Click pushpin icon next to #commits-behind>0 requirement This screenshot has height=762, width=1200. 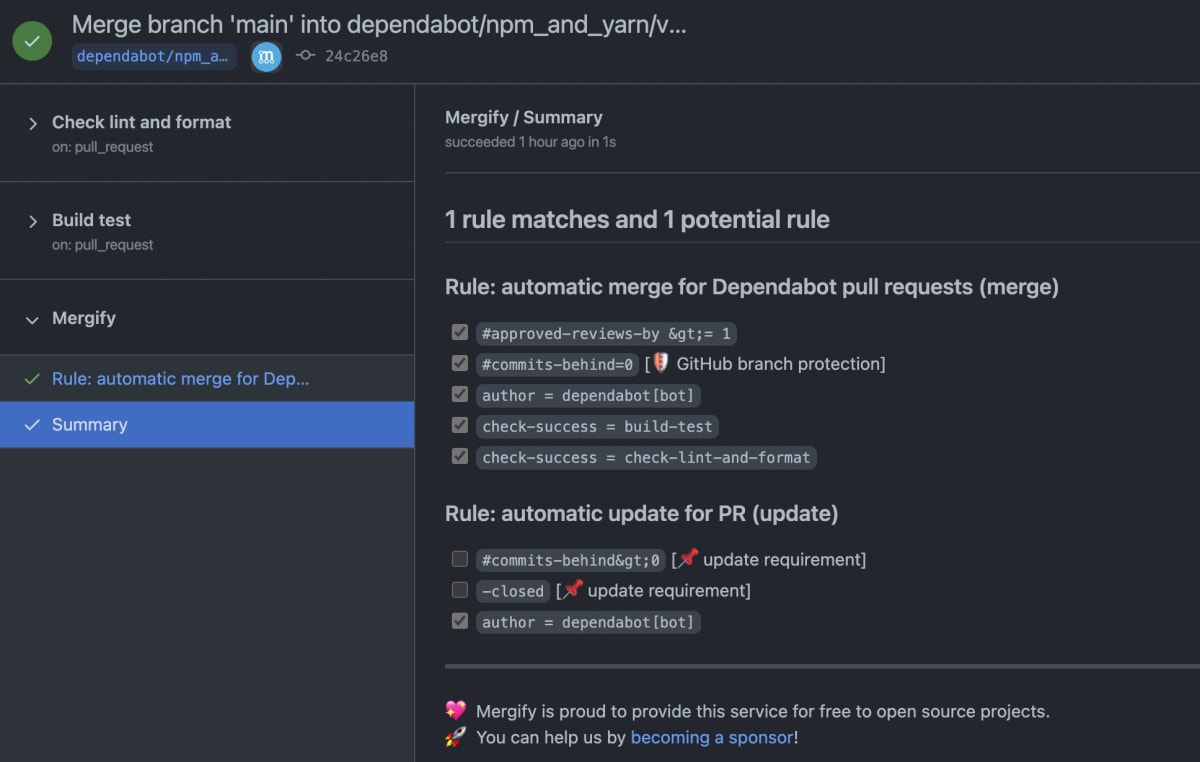(x=688, y=558)
